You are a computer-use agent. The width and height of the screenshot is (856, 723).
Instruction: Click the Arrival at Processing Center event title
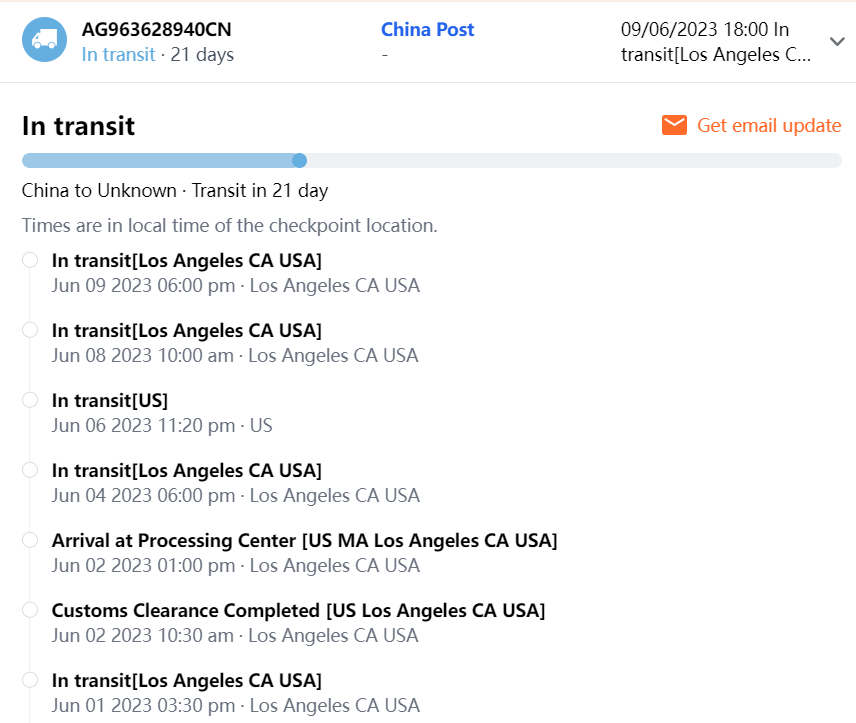pyautogui.click(x=304, y=540)
